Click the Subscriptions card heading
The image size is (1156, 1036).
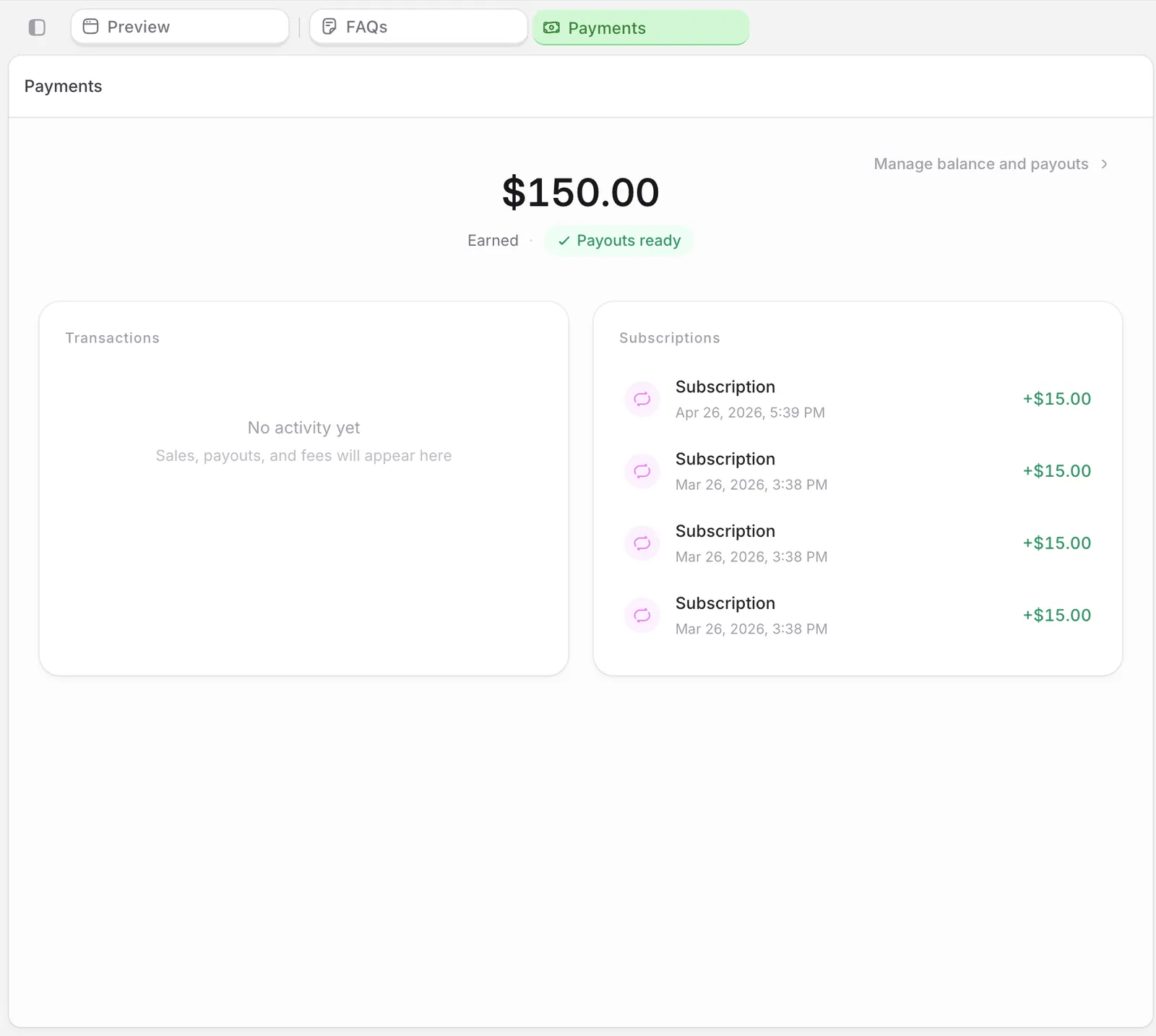tap(670, 338)
